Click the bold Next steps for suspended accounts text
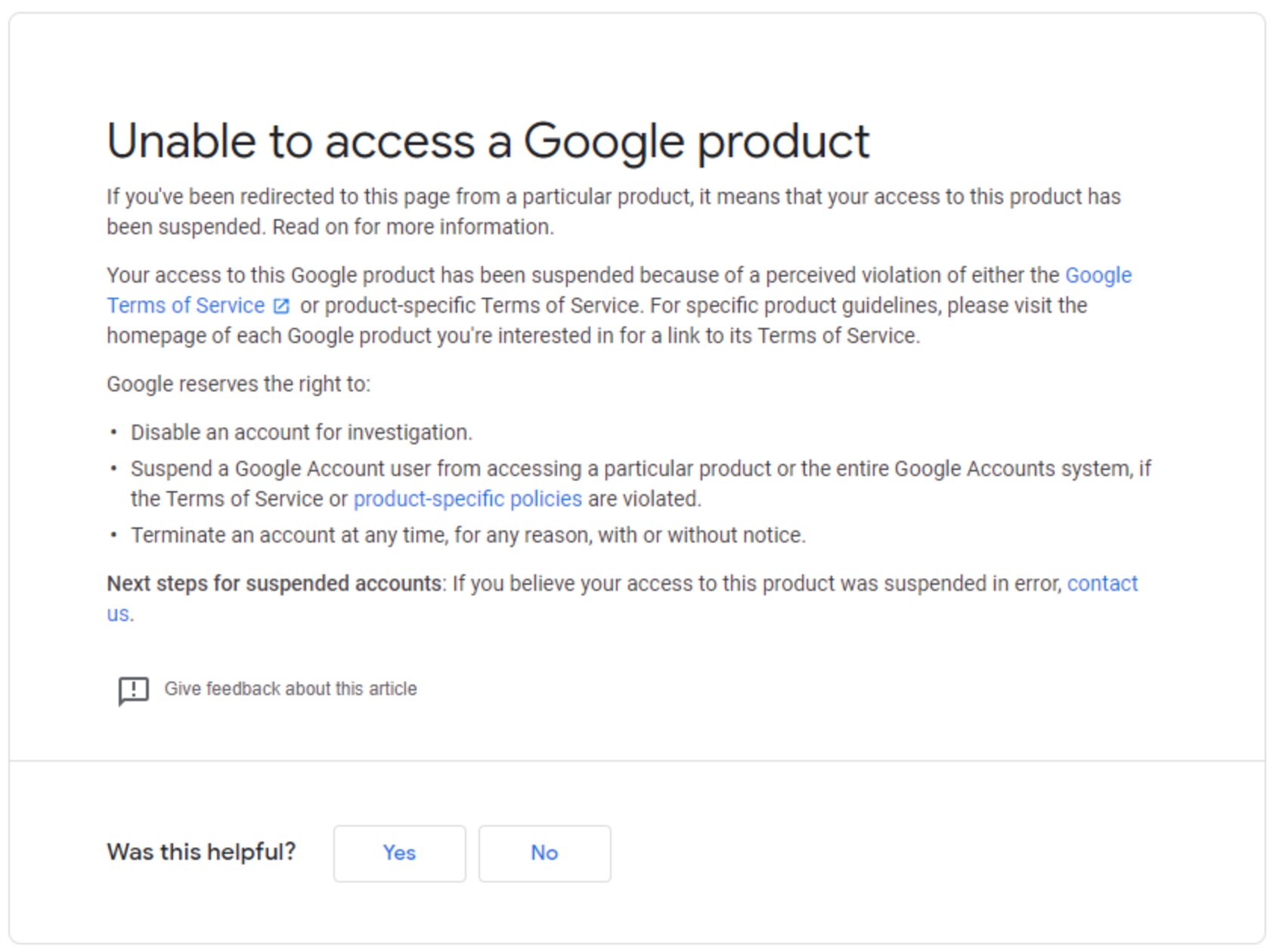The height and width of the screenshot is (952, 1276). 274,583
